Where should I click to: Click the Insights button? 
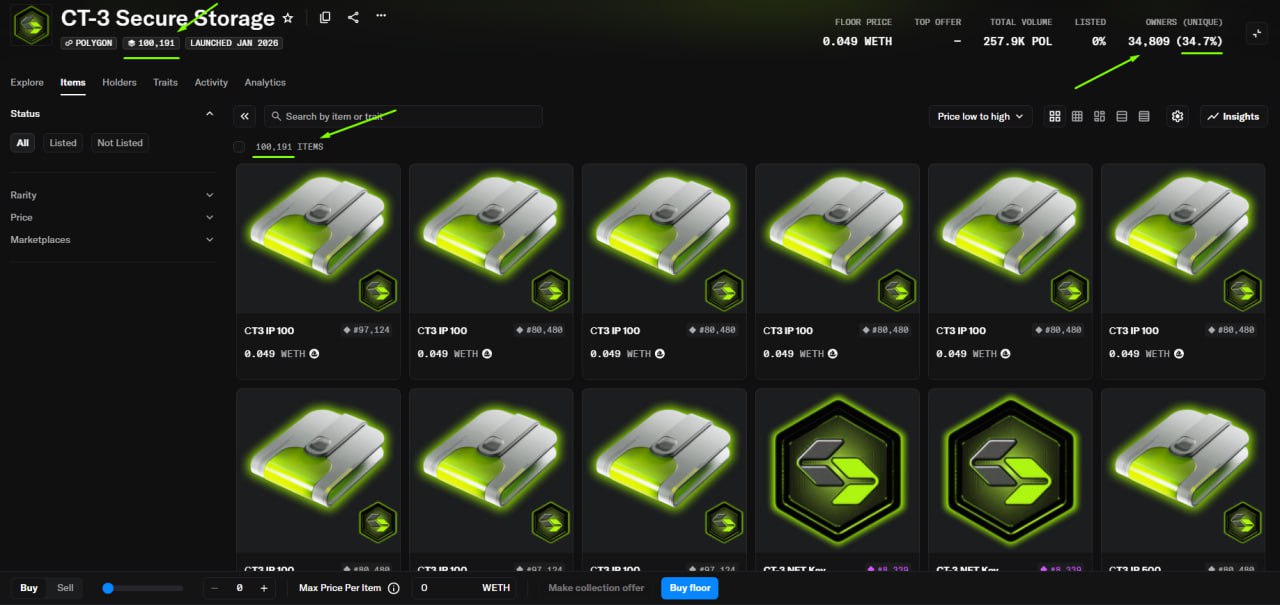(x=1233, y=116)
